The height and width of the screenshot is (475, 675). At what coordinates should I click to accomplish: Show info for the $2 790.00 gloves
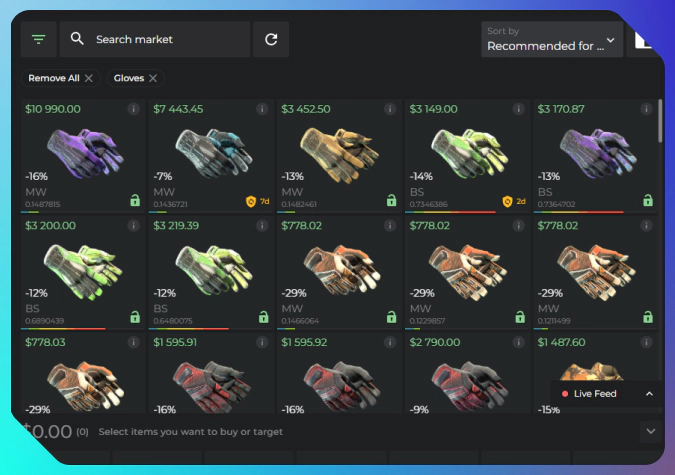(518, 342)
